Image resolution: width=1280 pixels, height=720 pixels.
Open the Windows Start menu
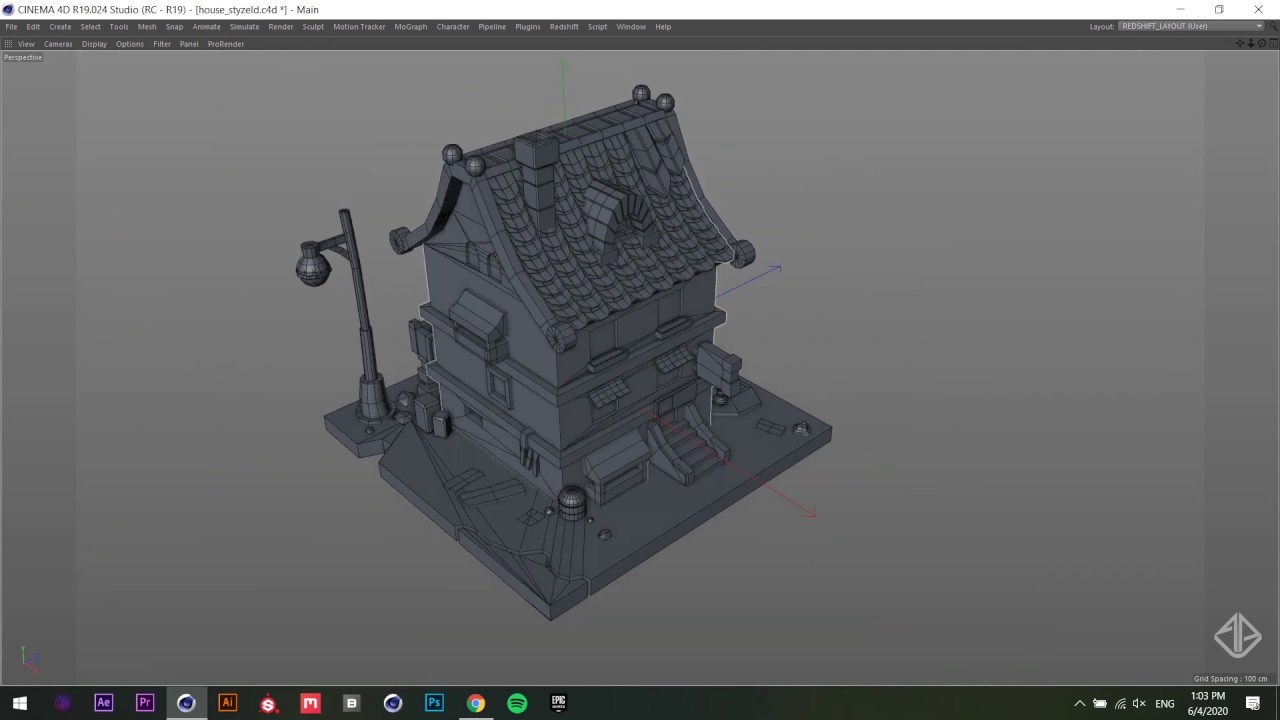(20, 703)
